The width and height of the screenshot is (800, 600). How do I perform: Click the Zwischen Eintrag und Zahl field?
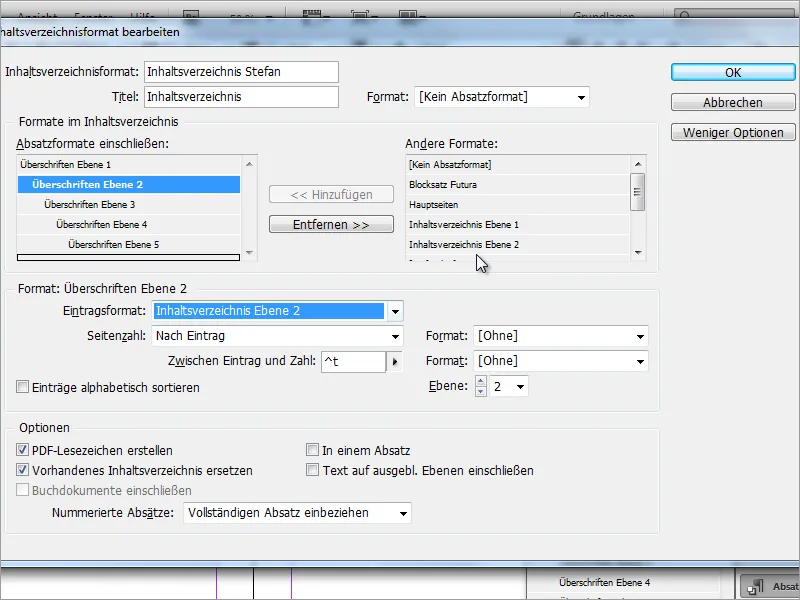pos(353,362)
